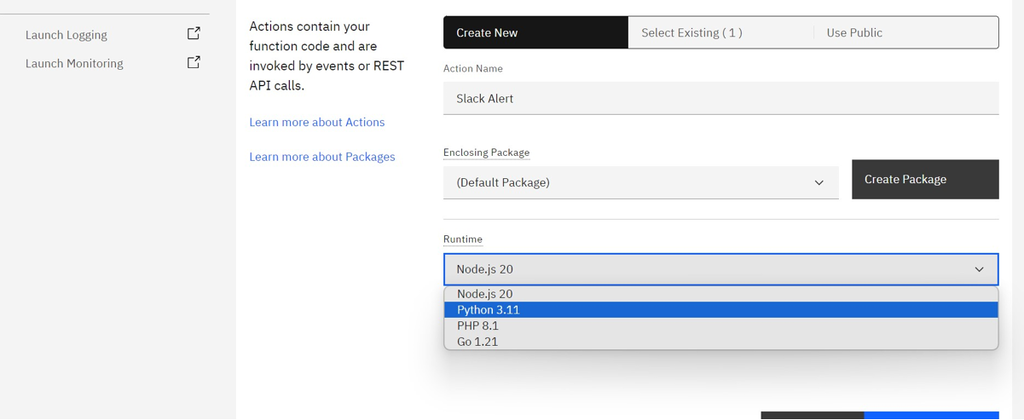The height and width of the screenshot is (420, 1024).
Task: Click the Launch Logging external link icon
Action: 194,33
